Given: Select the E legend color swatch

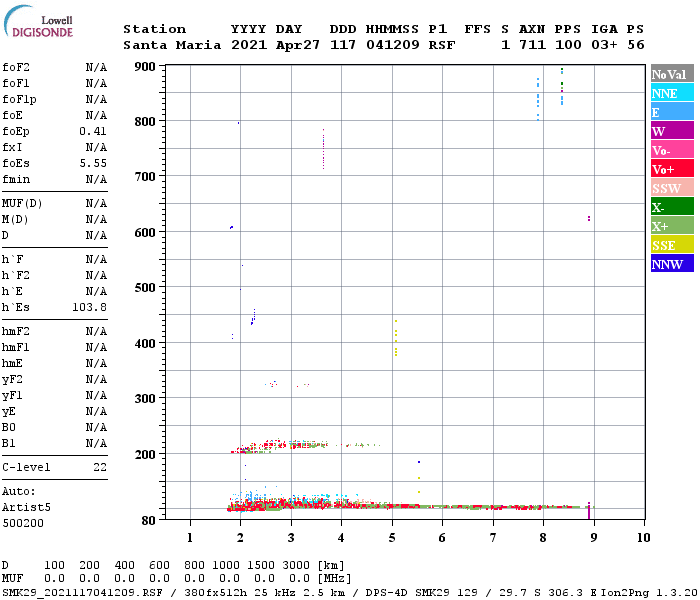Looking at the screenshot, I should (672, 112).
